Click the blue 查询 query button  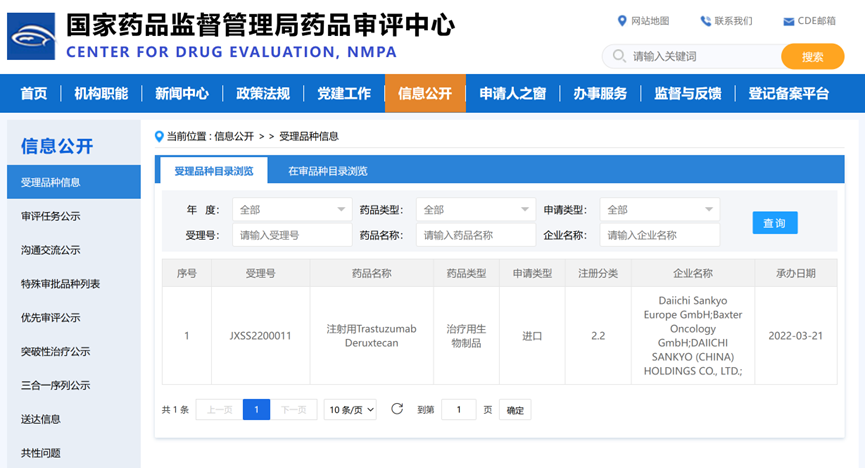pyautogui.click(x=774, y=223)
